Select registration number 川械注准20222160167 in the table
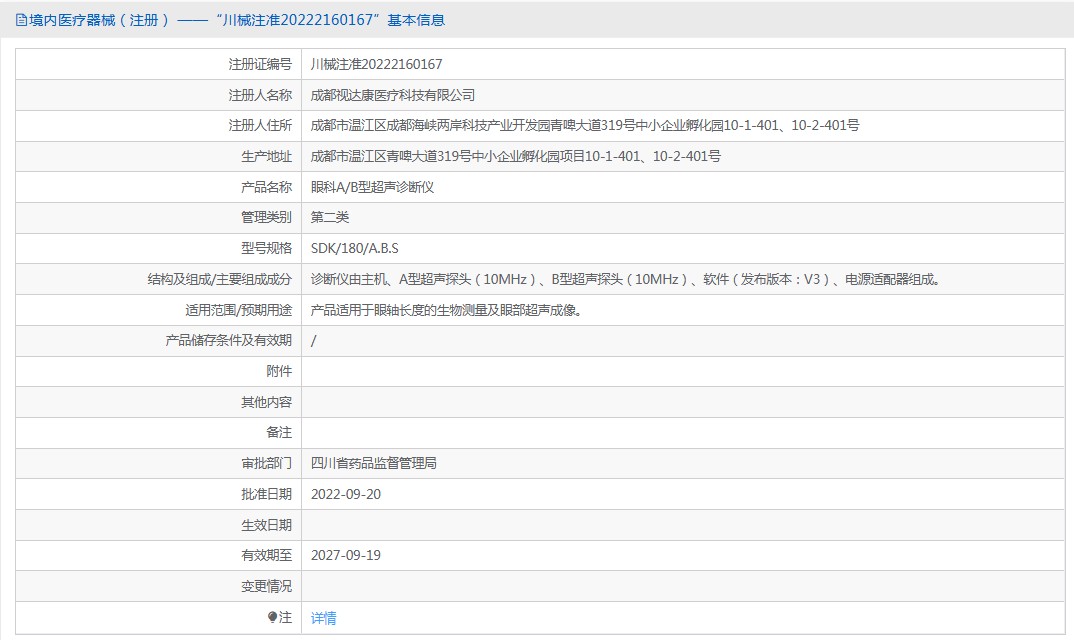1074x640 pixels. tap(376, 64)
